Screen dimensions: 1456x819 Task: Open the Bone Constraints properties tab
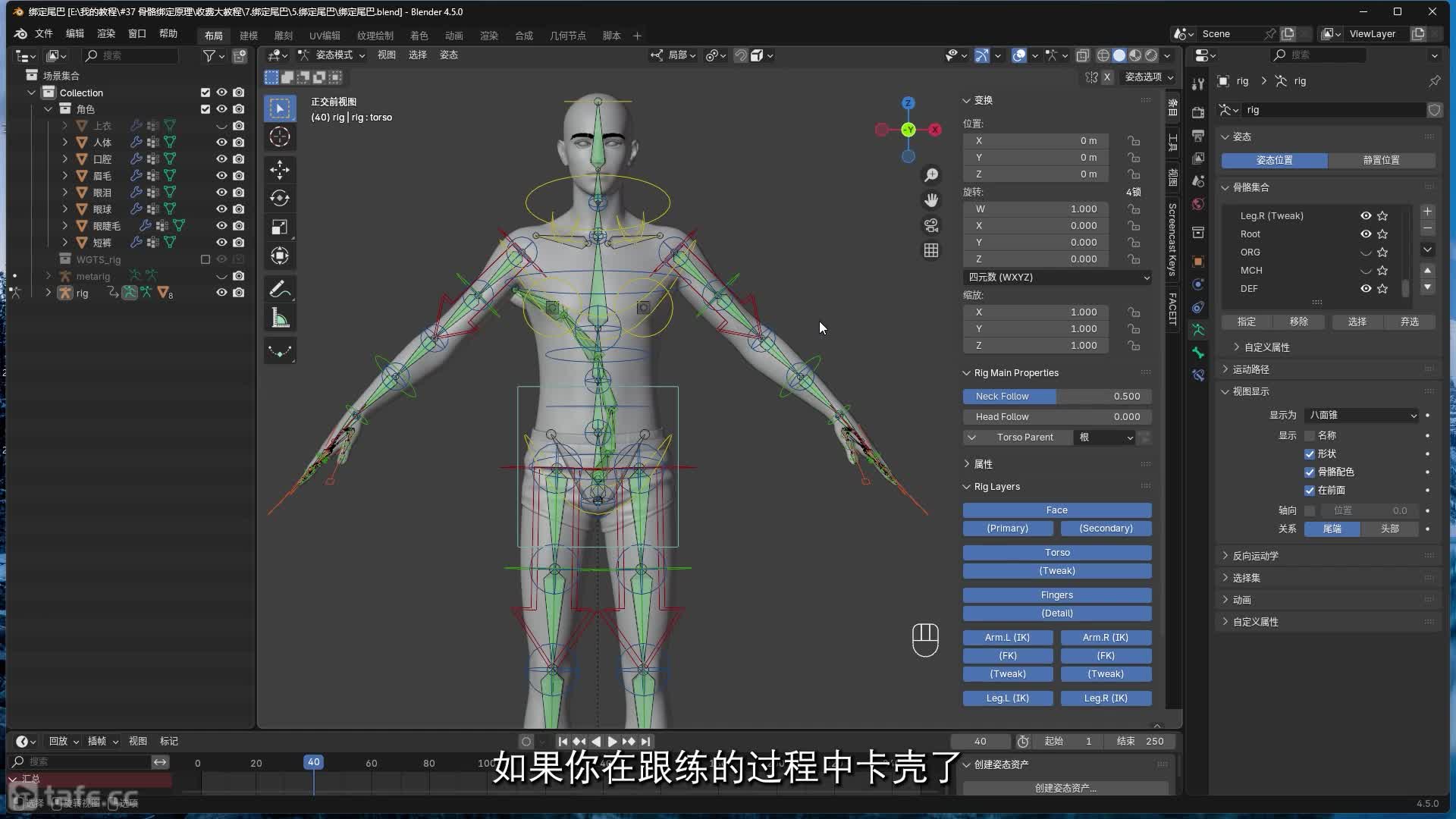tap(1198, 375)
